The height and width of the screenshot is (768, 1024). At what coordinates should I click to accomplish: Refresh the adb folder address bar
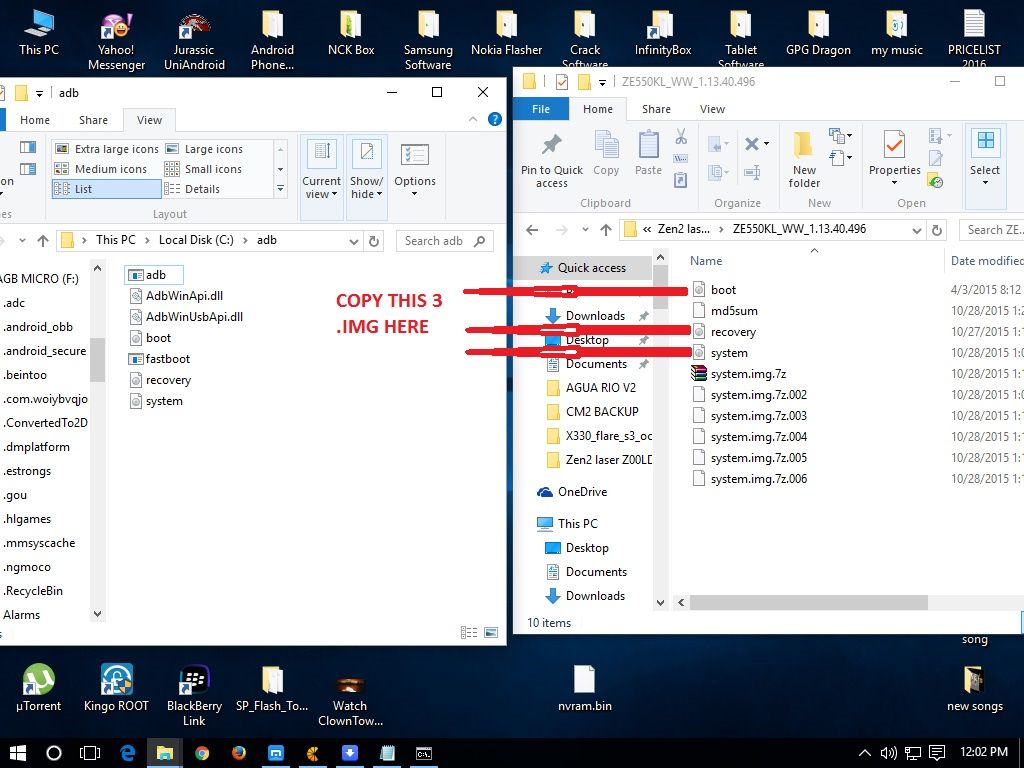374,241
